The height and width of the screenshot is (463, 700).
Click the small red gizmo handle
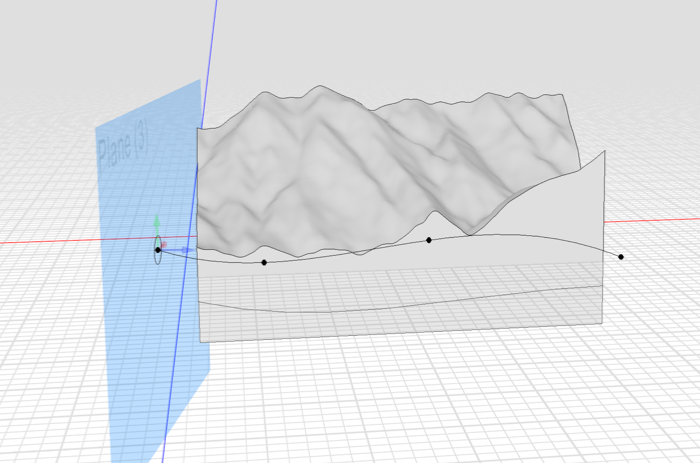165,243
